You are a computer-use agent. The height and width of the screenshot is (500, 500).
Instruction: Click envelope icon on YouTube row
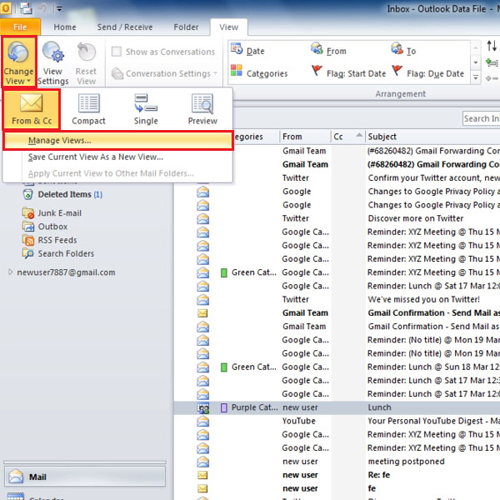[203, 422]
